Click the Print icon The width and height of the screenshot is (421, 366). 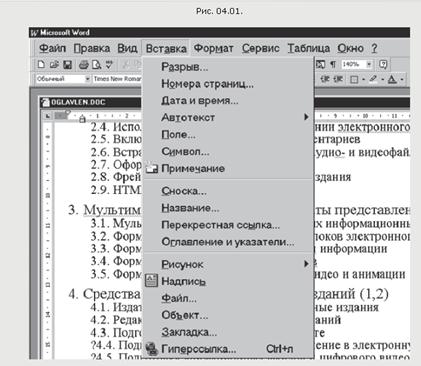(84, 64)
